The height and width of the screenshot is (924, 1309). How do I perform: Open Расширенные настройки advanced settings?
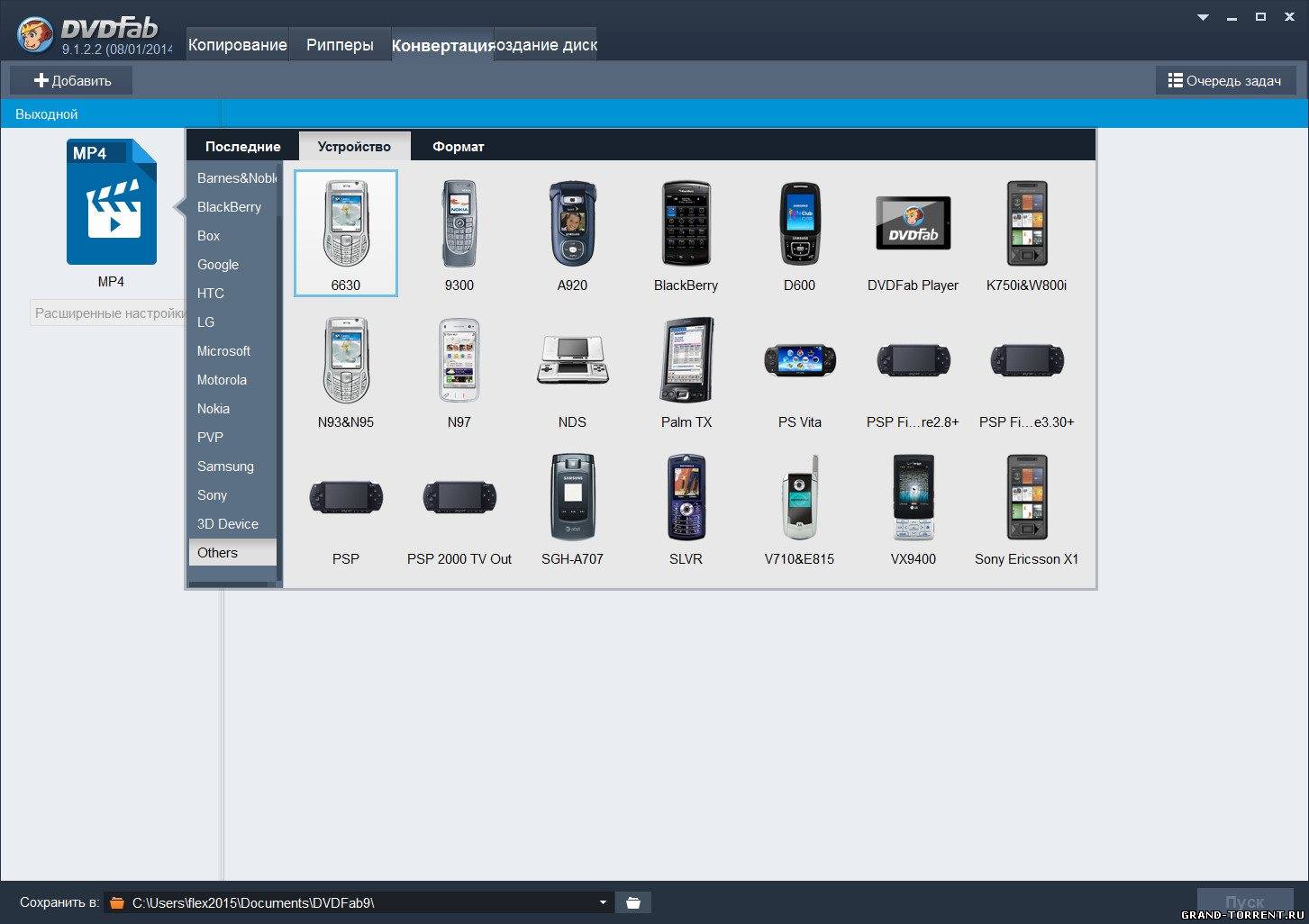110,313
